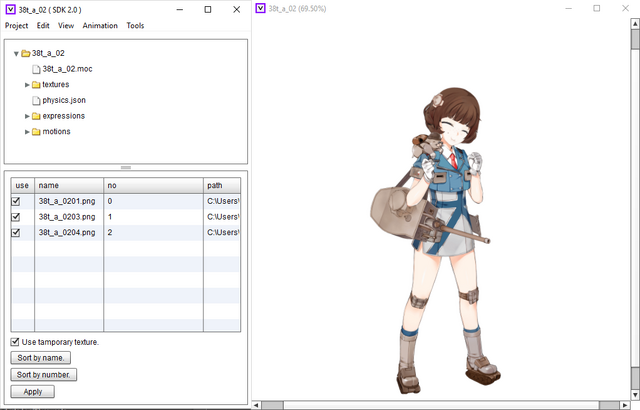Select the textures folder label
The height and width of the screenshot is (410, 640).
click(x=56, y=84)
